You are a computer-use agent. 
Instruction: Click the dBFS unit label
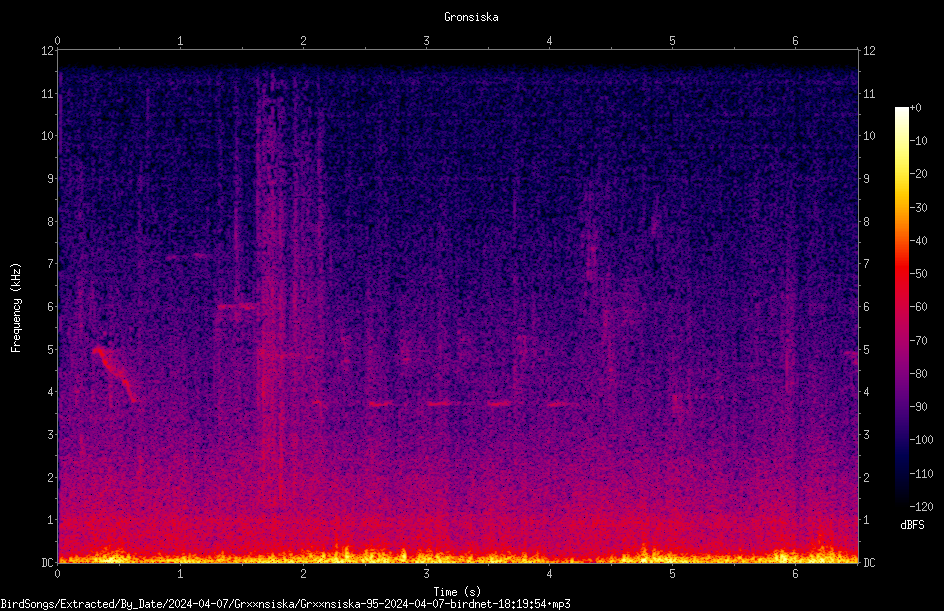tap(912, 525)
